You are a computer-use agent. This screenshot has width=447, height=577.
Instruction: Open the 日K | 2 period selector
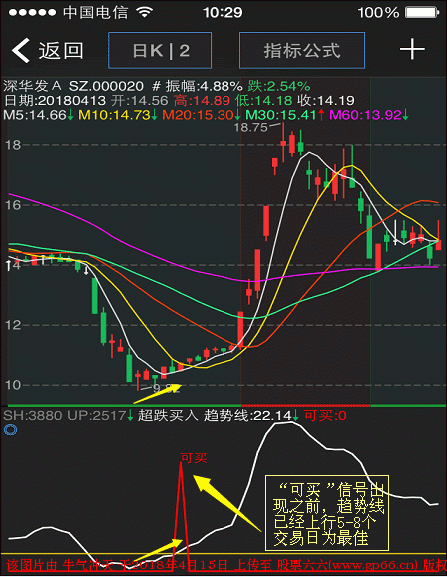(160, 50)
